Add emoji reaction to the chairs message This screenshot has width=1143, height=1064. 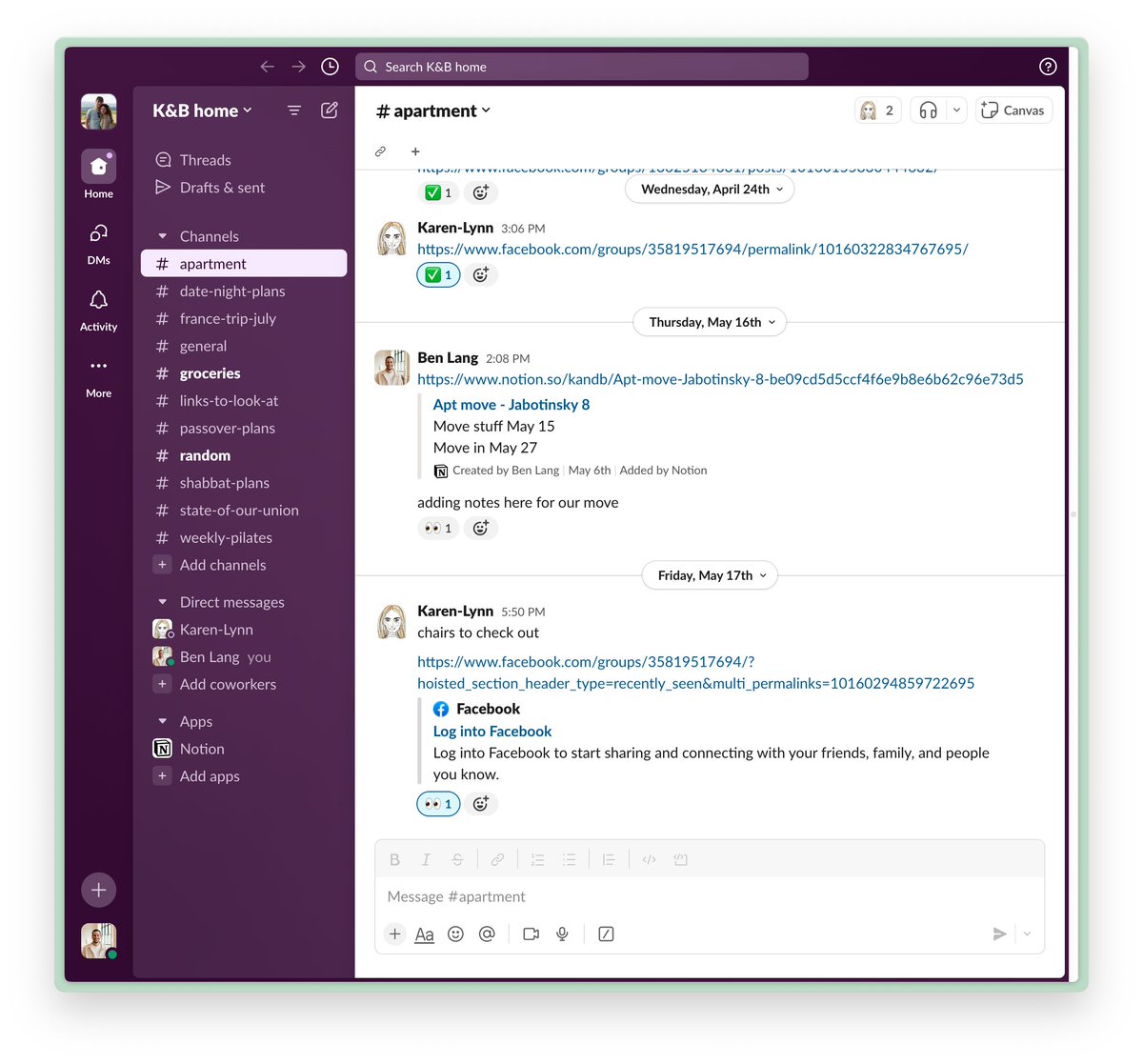click(481, 803)
